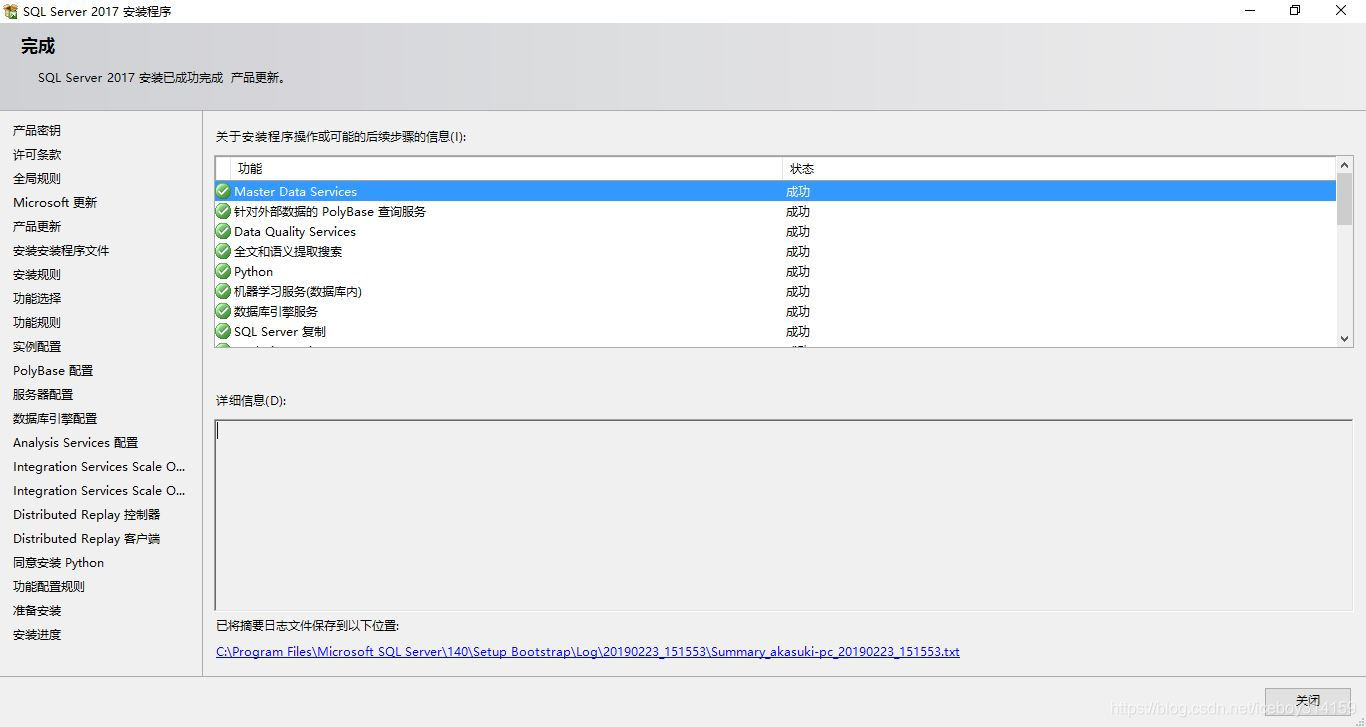Click feature list scrollbar down arrow

1344,339
